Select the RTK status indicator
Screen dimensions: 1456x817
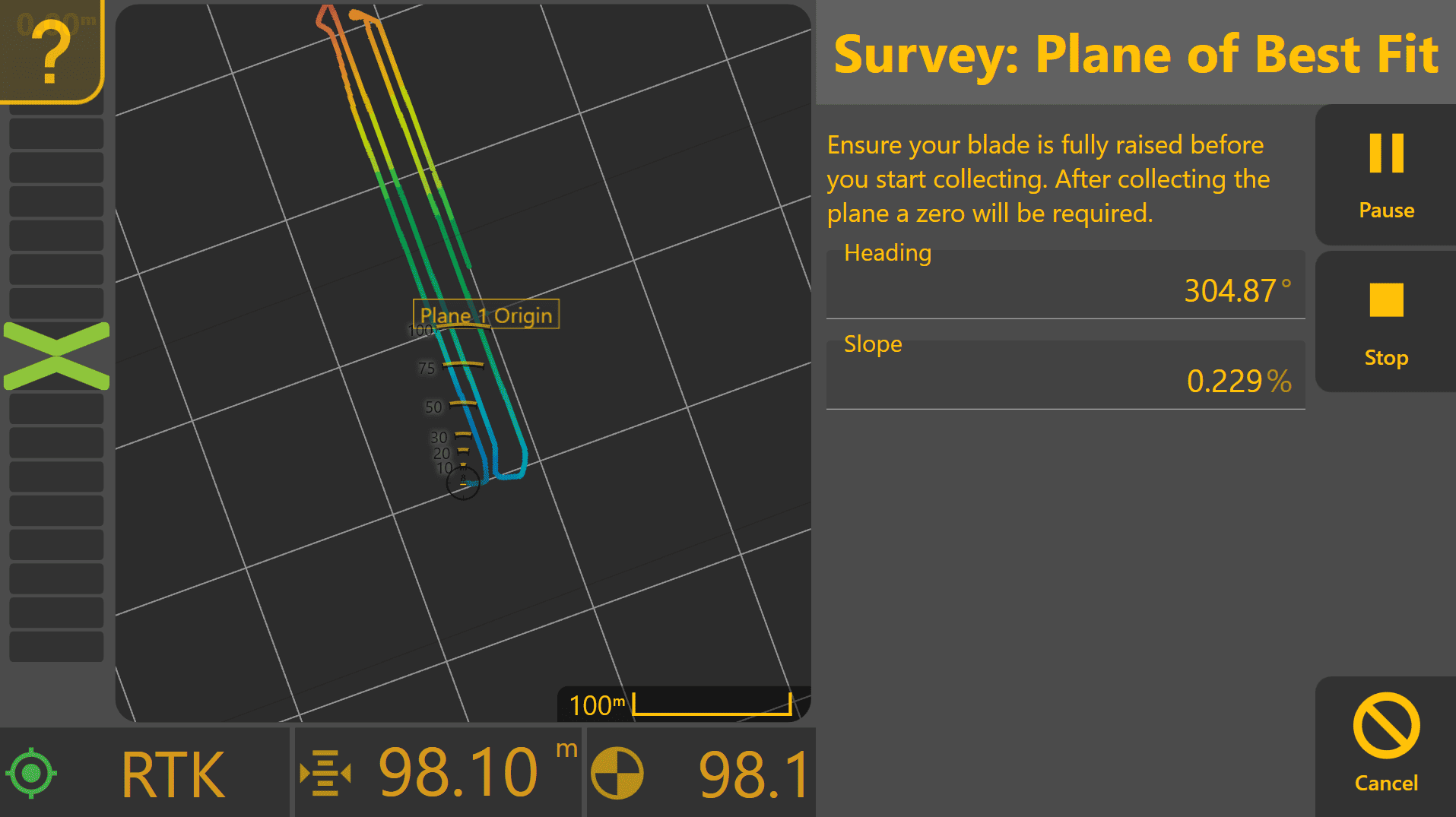click(x=173, y=774)
